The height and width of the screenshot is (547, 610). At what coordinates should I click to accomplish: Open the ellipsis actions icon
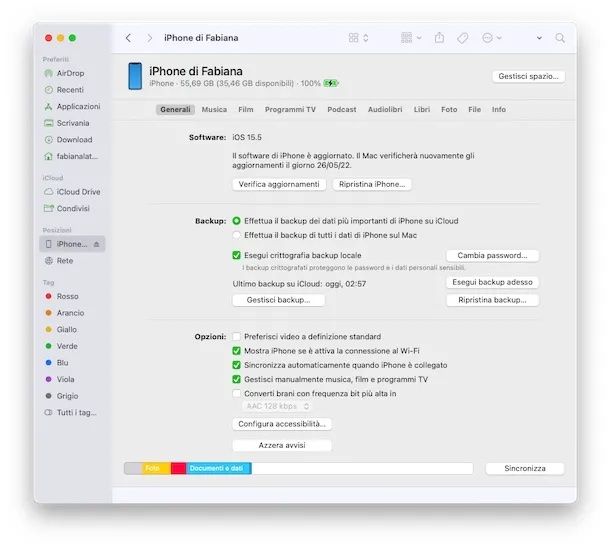(487, 38)
